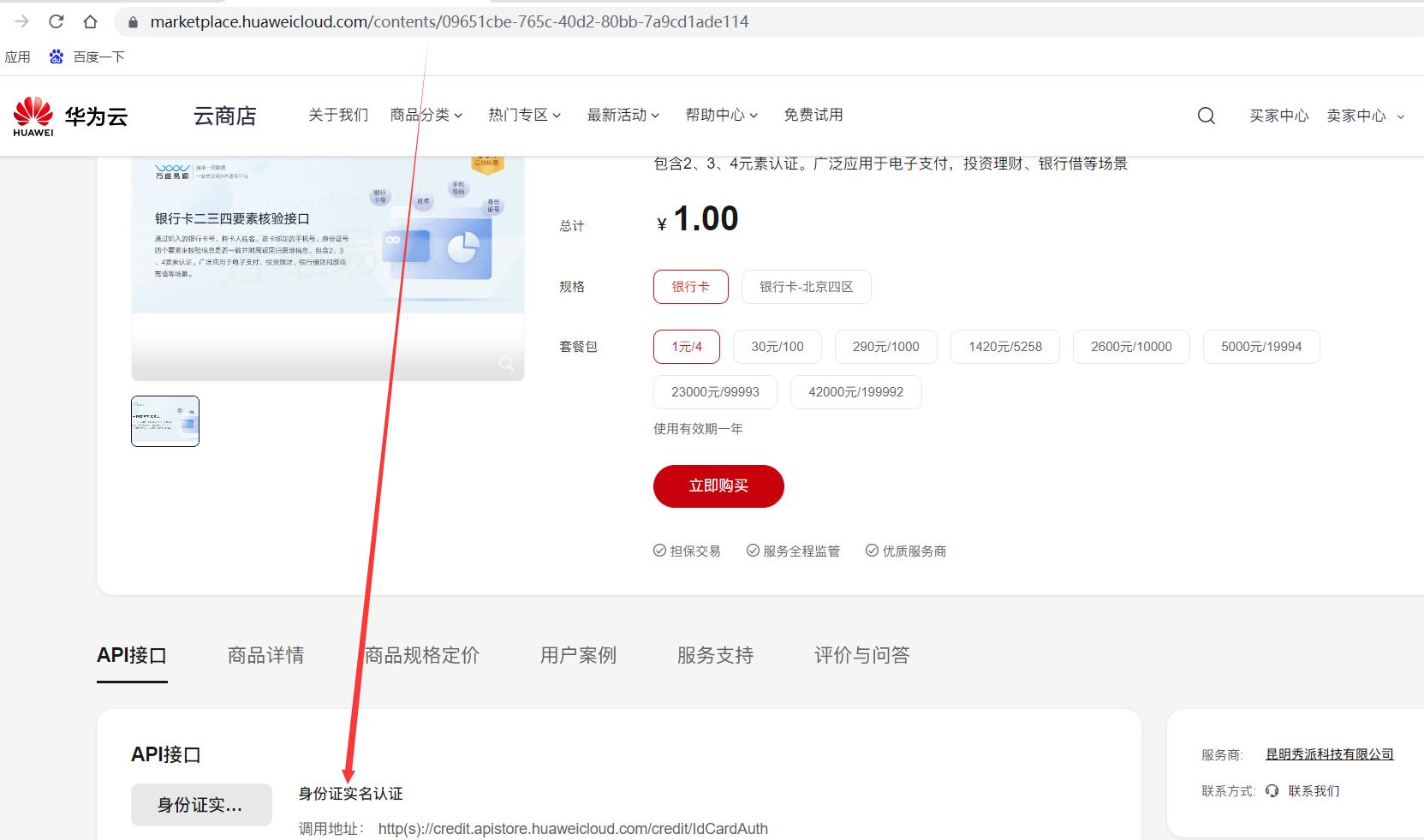This screenshot has width=1424, height=840.
Task: Switch to the 评价与问答 tab
Action: pos(860,655)
